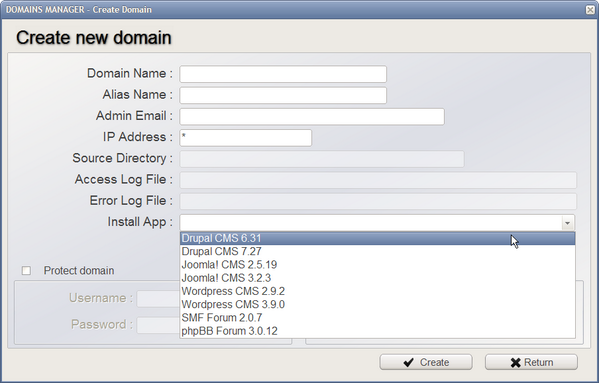The height and width of the screenshot is (383, 599).
Task: Select Joomla! CMS 3.2.3 entry
Action: click(377, 278)
